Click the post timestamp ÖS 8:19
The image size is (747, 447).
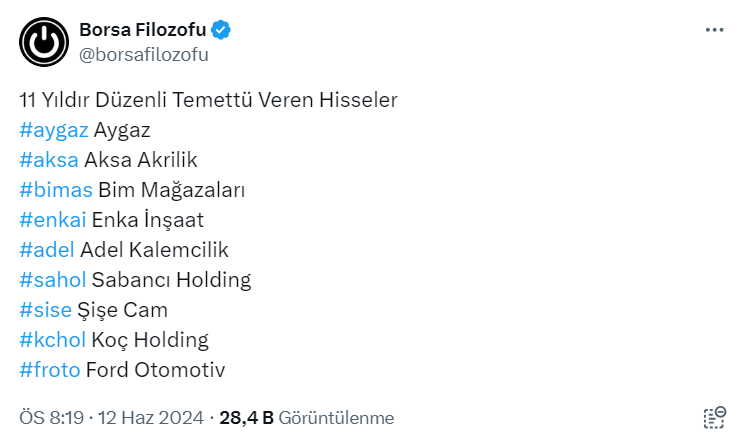tap(52, 418)
